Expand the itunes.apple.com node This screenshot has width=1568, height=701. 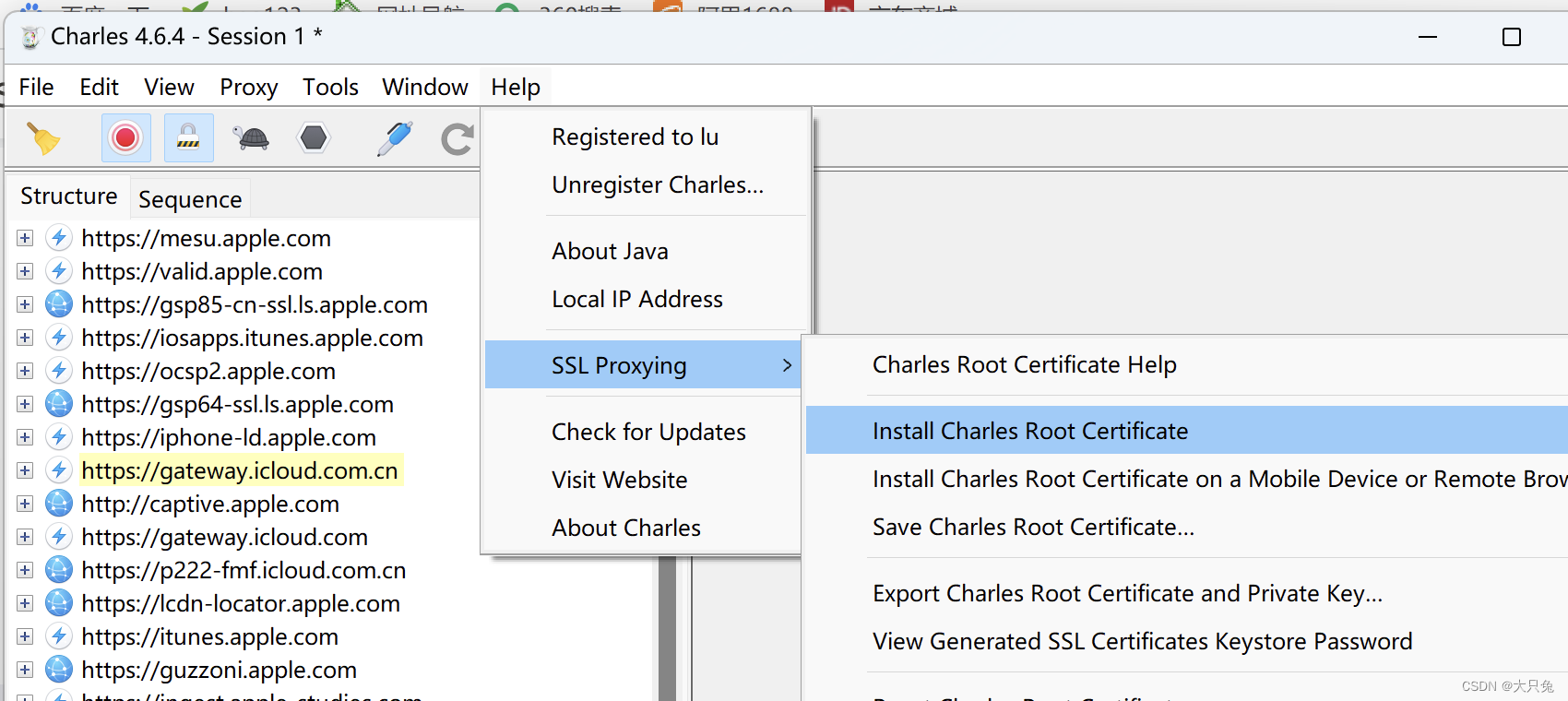point(25,636)
